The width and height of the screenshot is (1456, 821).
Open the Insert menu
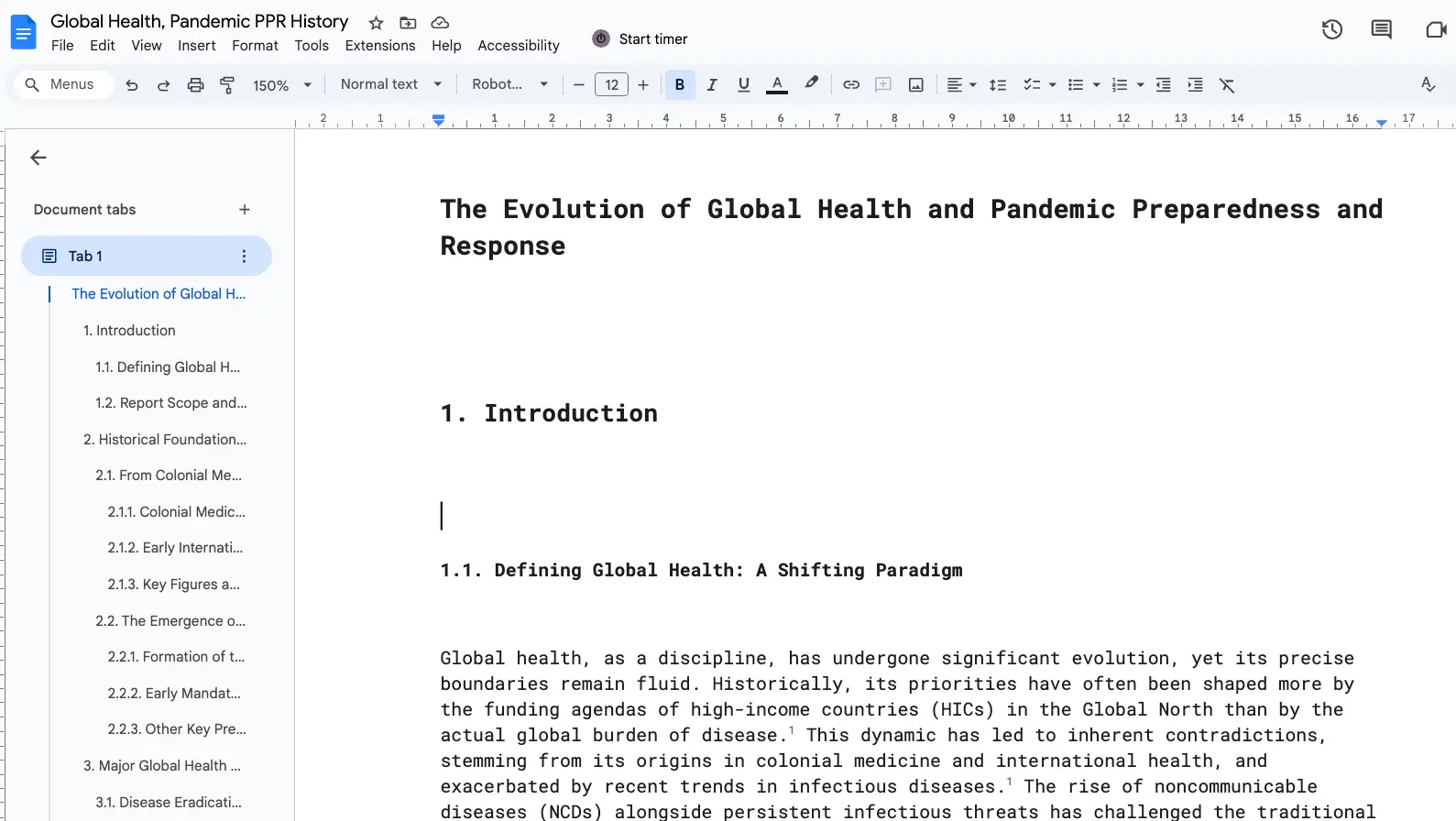tap(196, 46)
